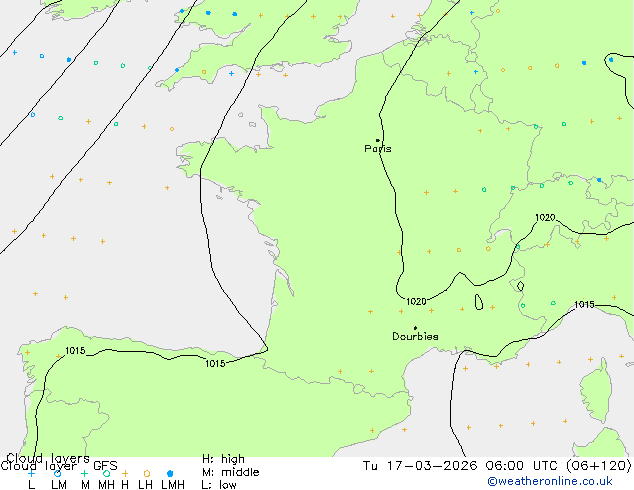The width and height of the screenshot is (634, 490).
Task: Click the 1020 isobar label north of Dourbies
Action: [416, 302]
